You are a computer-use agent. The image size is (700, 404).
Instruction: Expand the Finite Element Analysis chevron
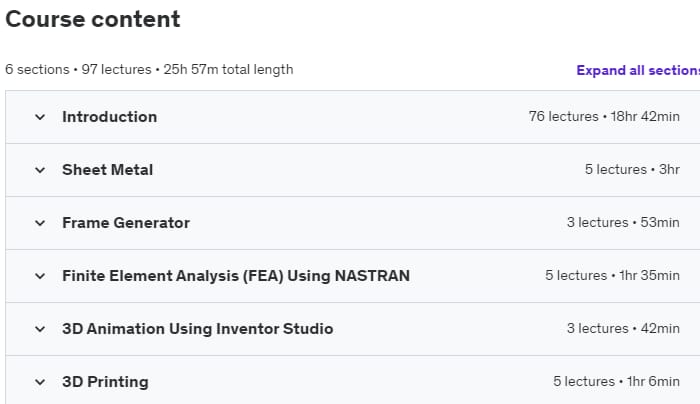(40, 276)
